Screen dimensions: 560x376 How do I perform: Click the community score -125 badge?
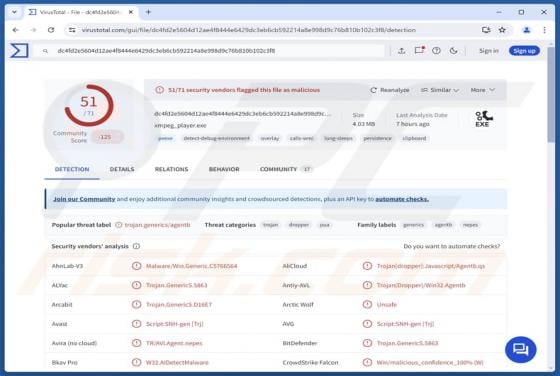107,137
